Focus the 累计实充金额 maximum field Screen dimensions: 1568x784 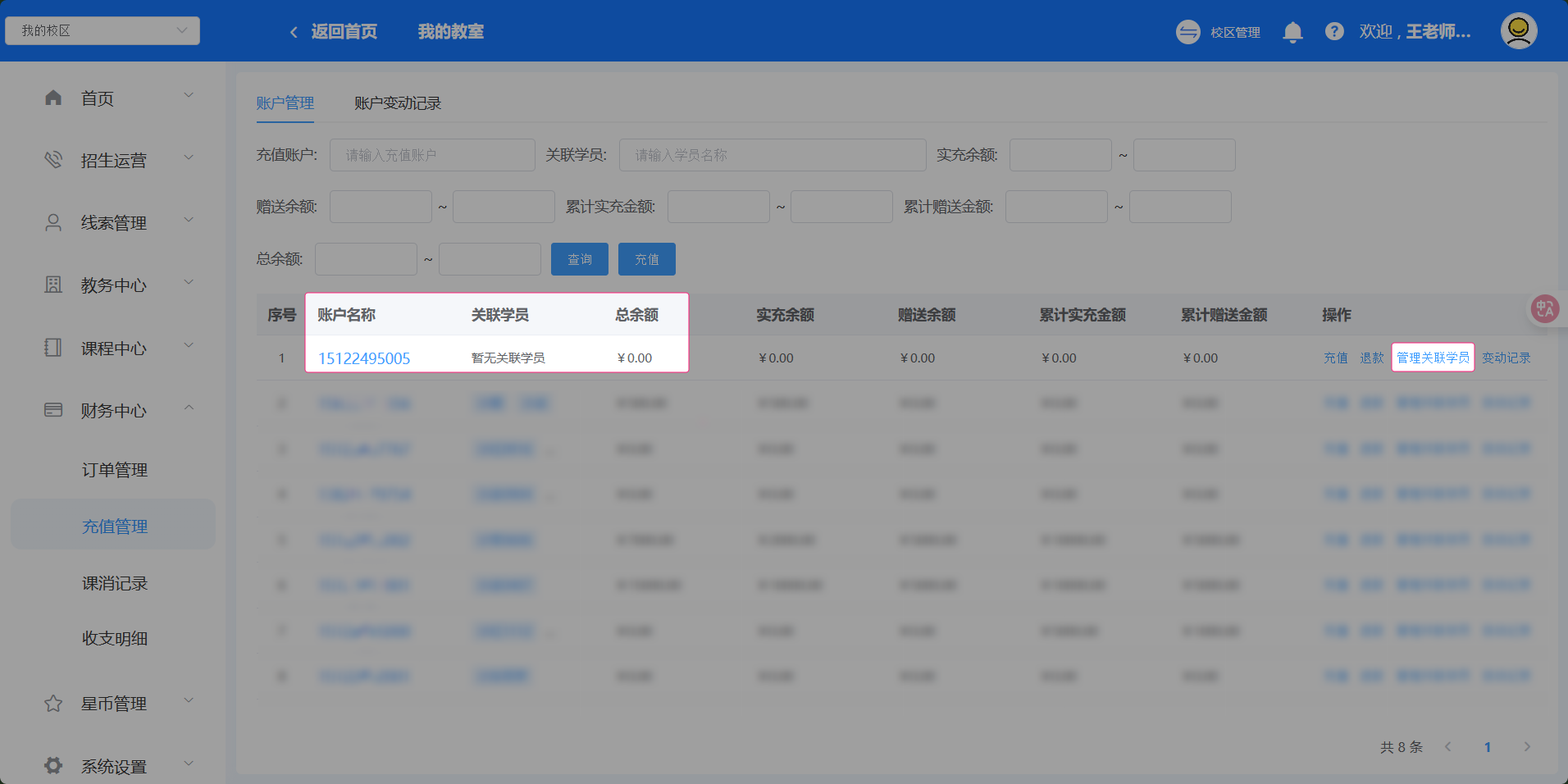(x=841, y=207)
